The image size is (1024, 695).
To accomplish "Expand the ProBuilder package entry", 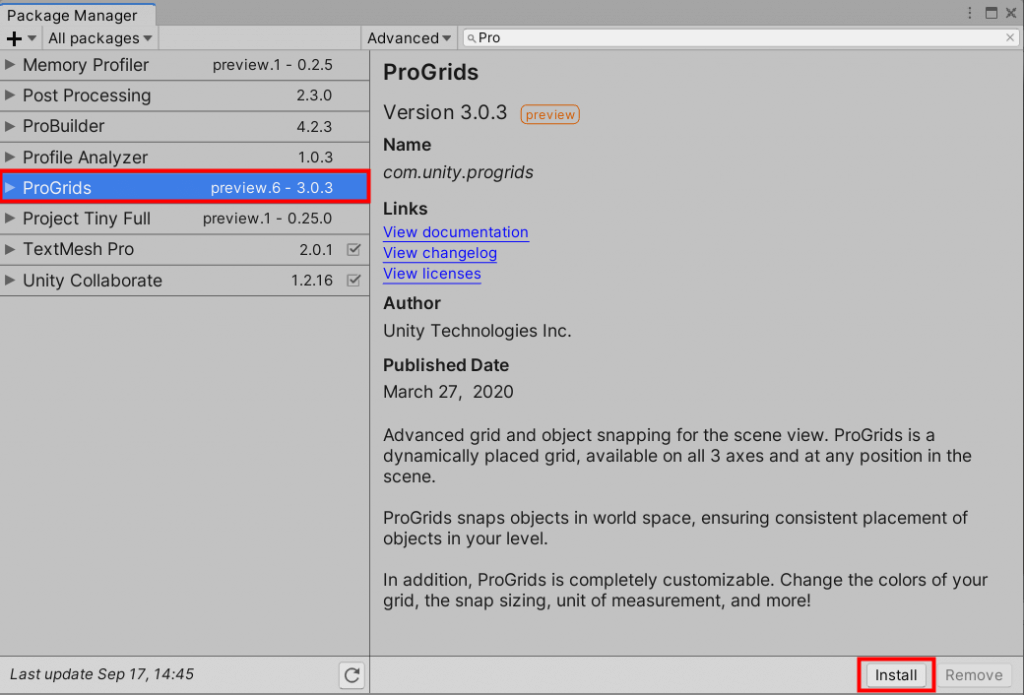I will coord(9,126).
